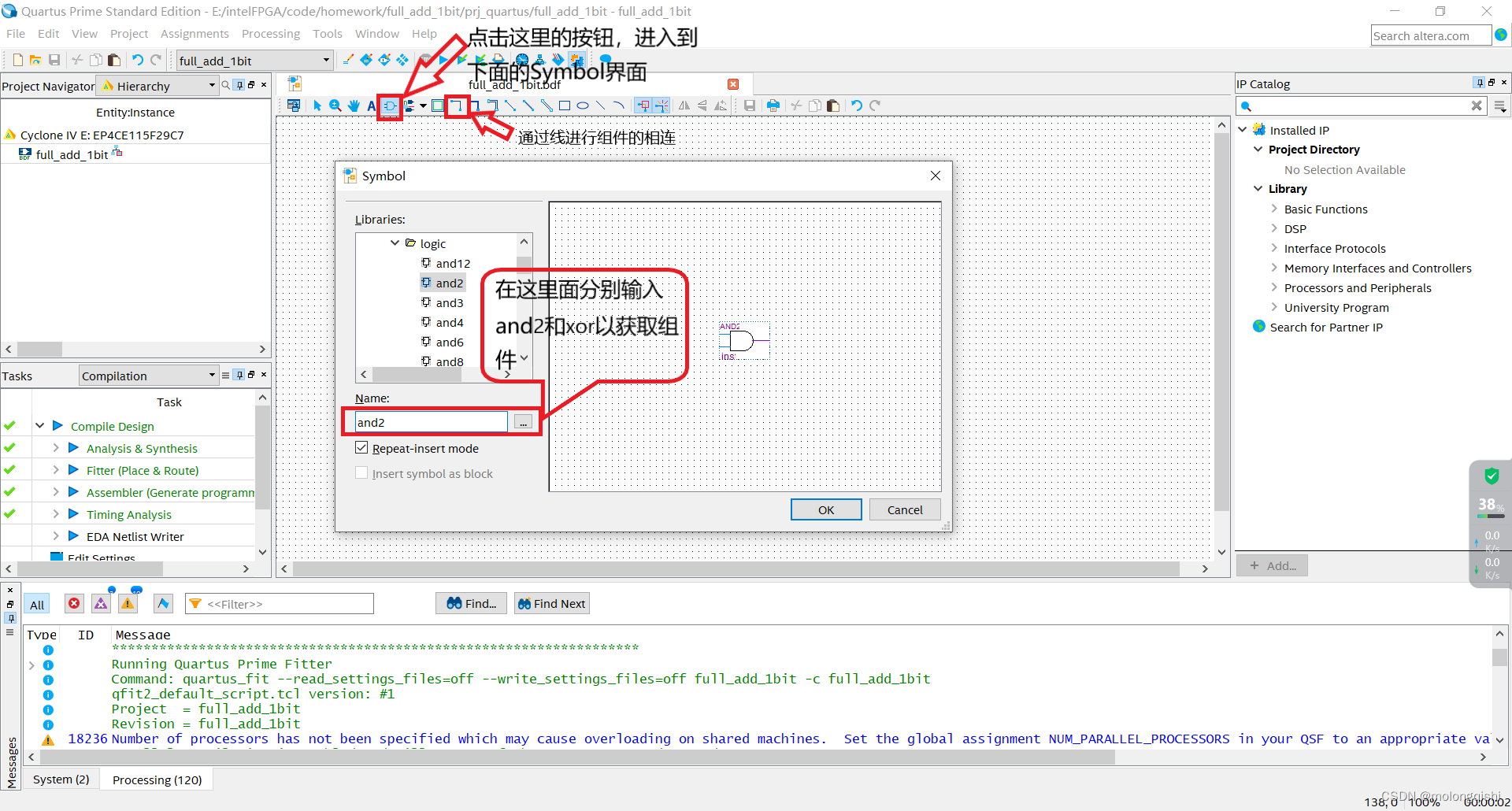
Task: Click the symbol Name input field
Action: 432,422
